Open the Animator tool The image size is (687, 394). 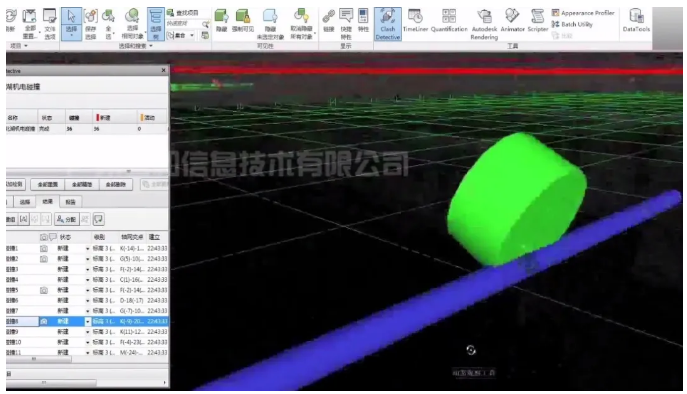tap(512, 21)
